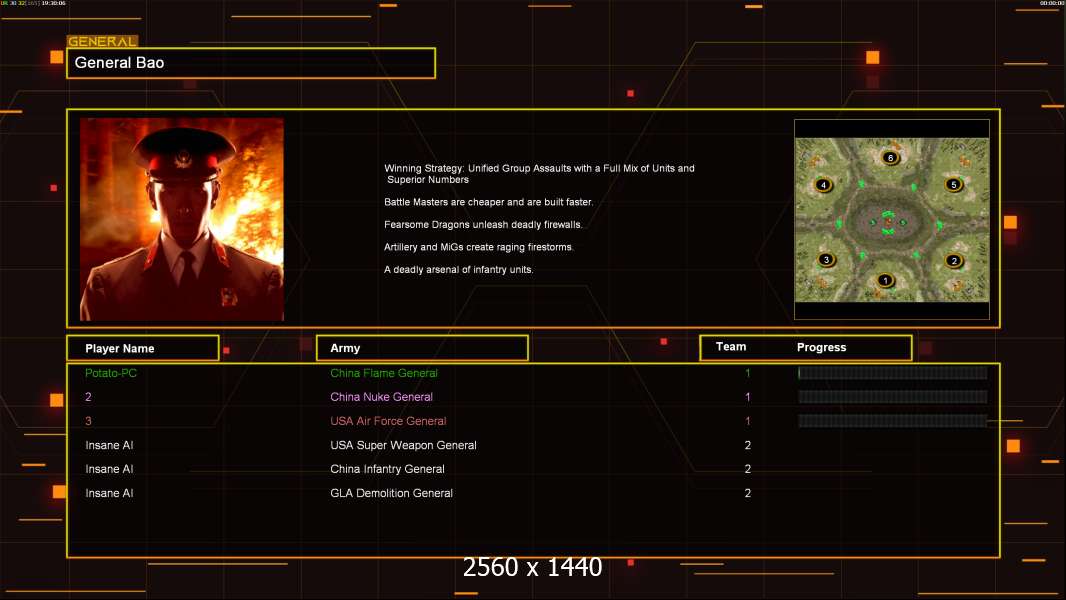This screenshot has width=1066, height=600.
Task: Click the Player Name column header
Action: coord(143,348)
